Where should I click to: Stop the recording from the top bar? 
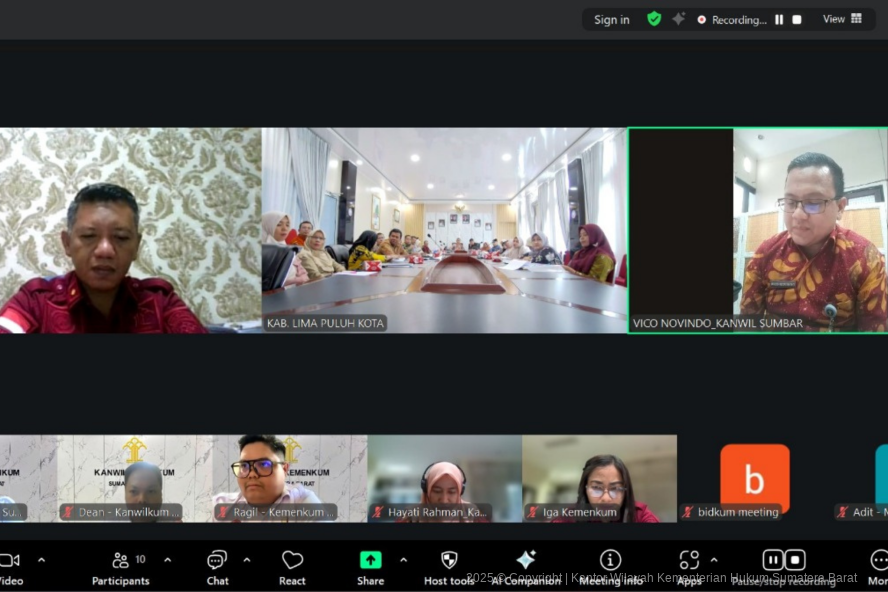pos(797,19)
